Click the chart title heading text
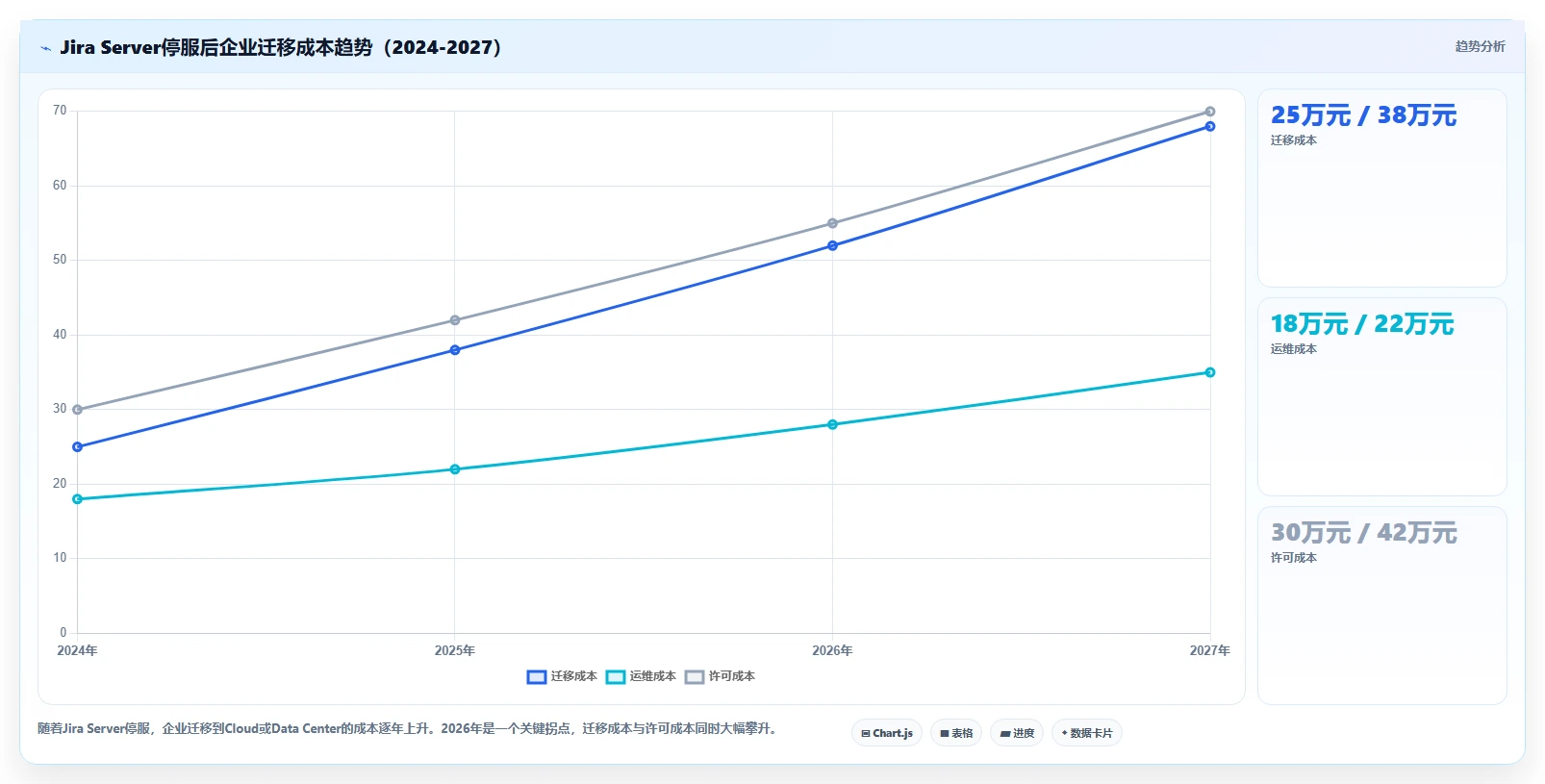The image size is (1545, 784). pos(281,47)
